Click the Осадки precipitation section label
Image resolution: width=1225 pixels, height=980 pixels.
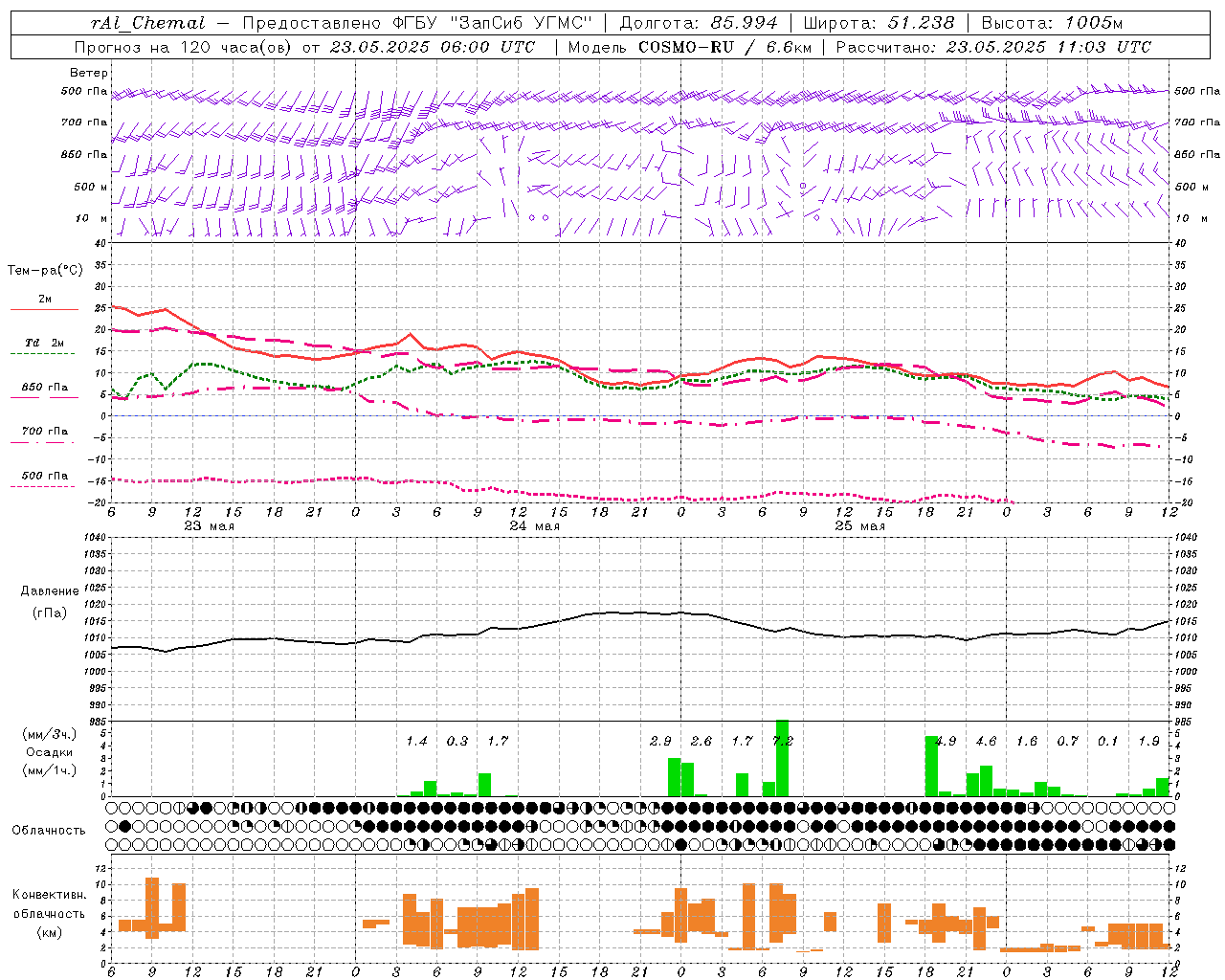point(50,752)
